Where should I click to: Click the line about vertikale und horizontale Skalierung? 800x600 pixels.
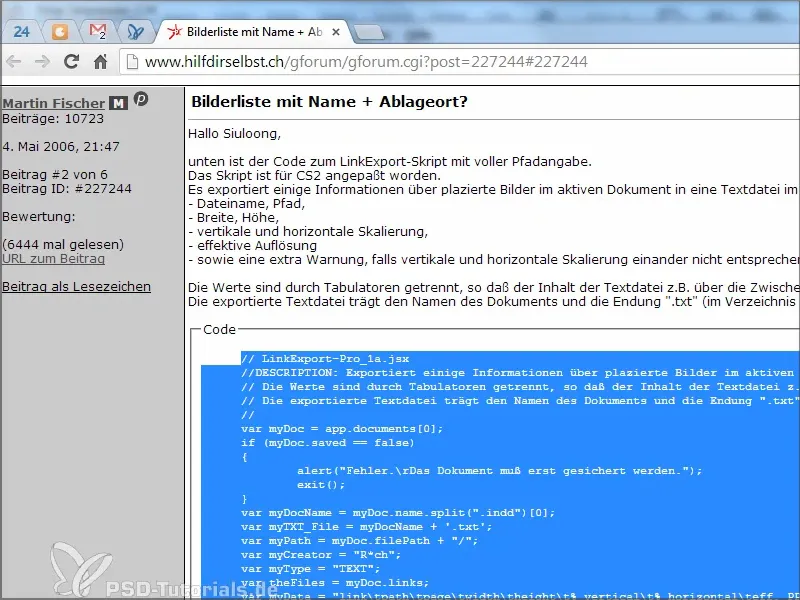[x=308, y=232]
